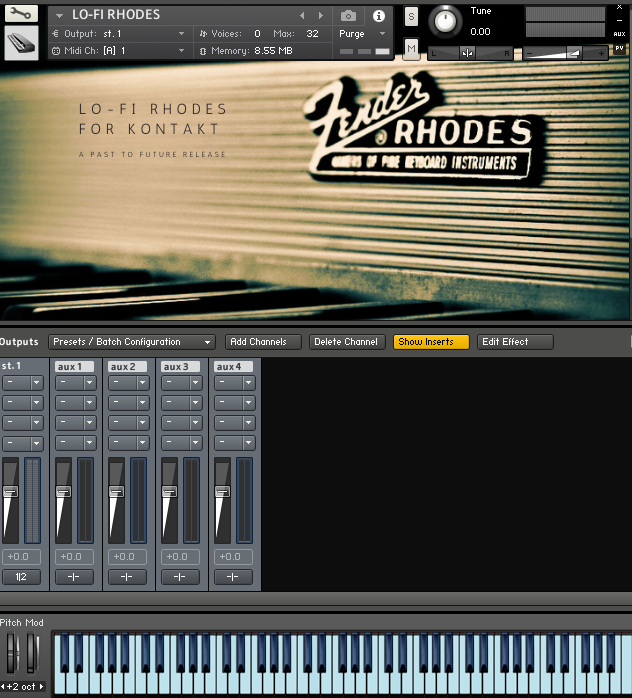Image resolution: width=632 pixels, height=698 pixels.
Task: Click the Add Channels button
Action: pos(263,342)
